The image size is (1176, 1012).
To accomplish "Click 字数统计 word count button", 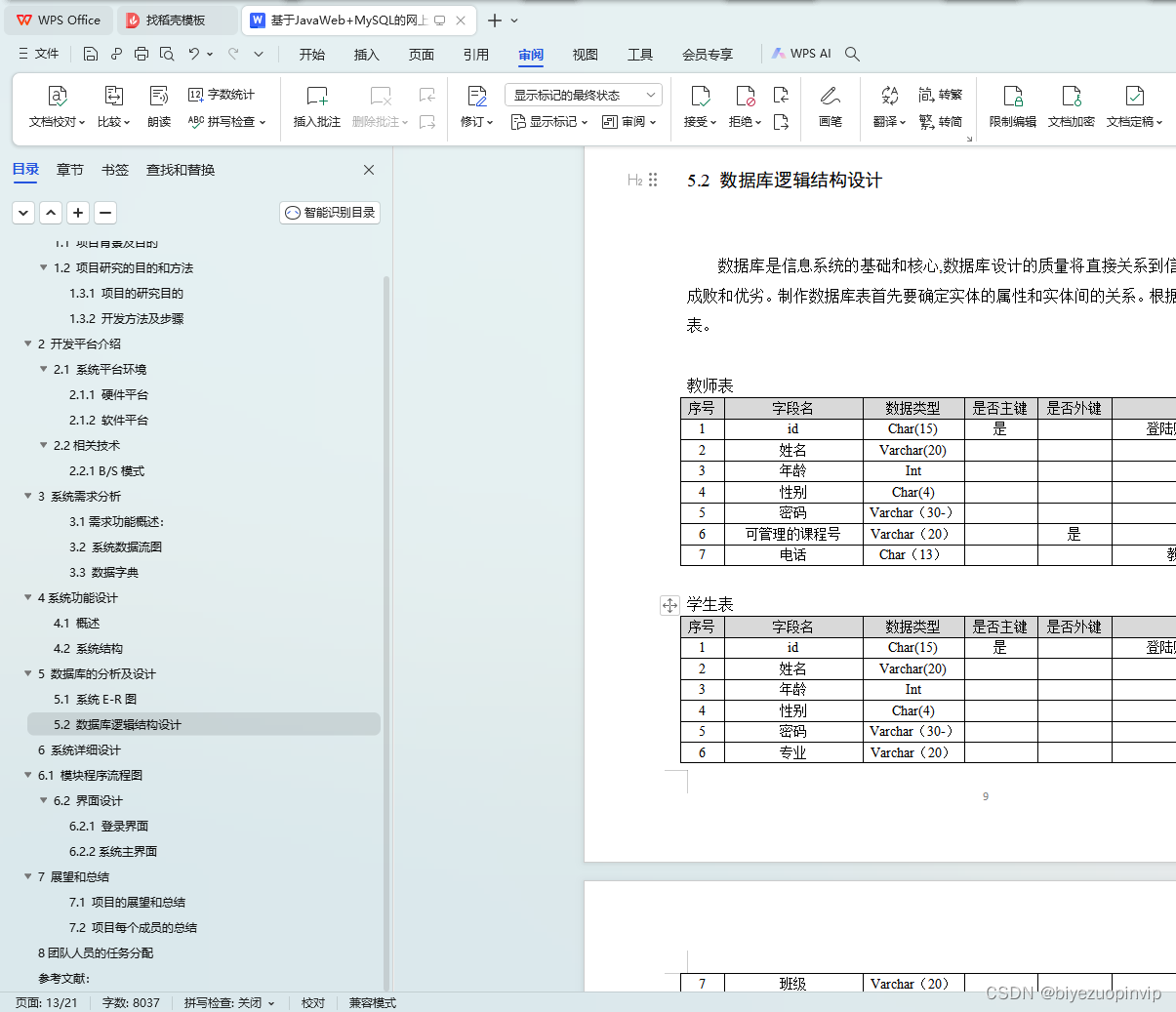I will pos(222,95).
